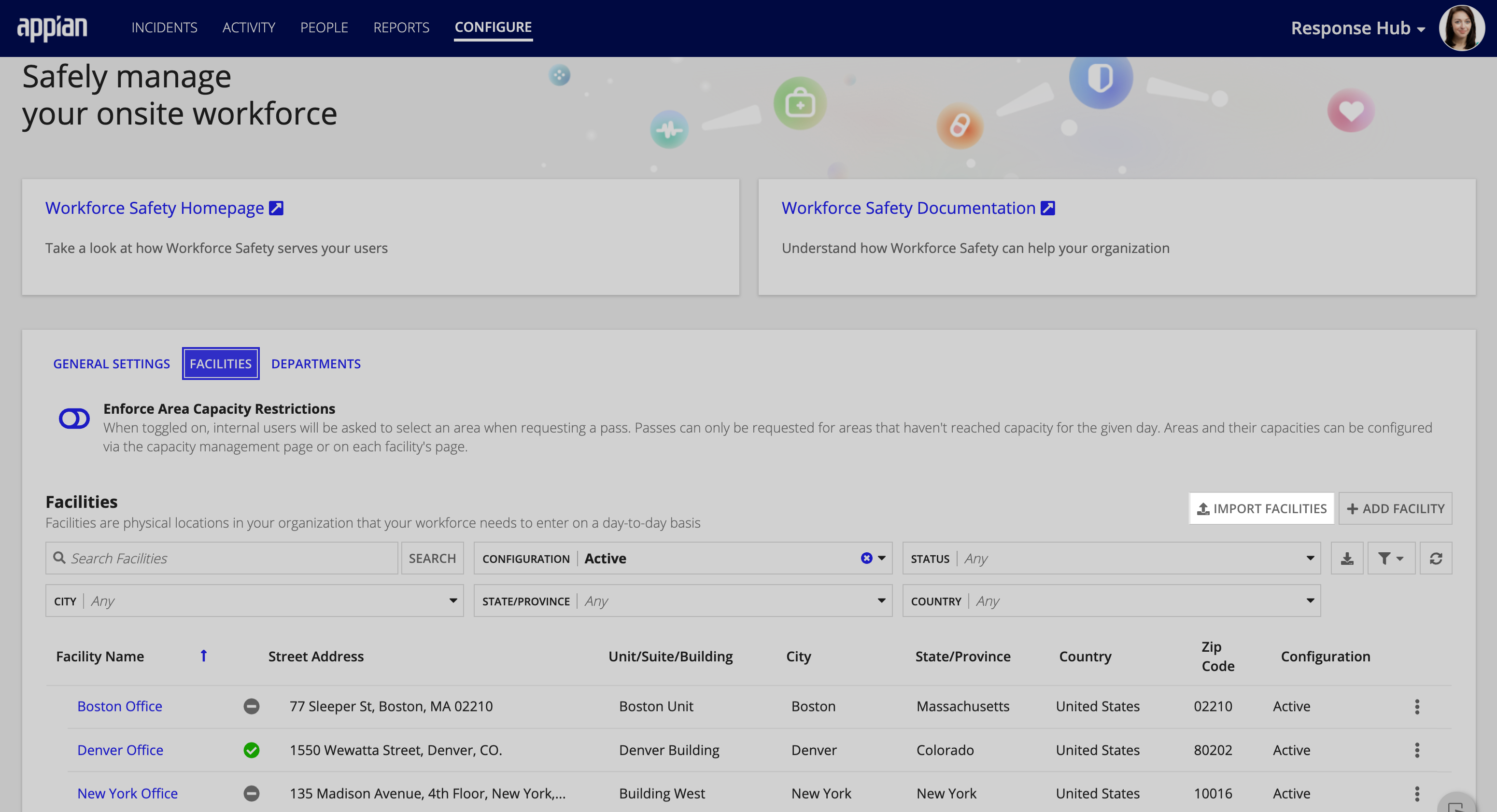Open the Workforce Safety Documentation link

tap(917, 208)
